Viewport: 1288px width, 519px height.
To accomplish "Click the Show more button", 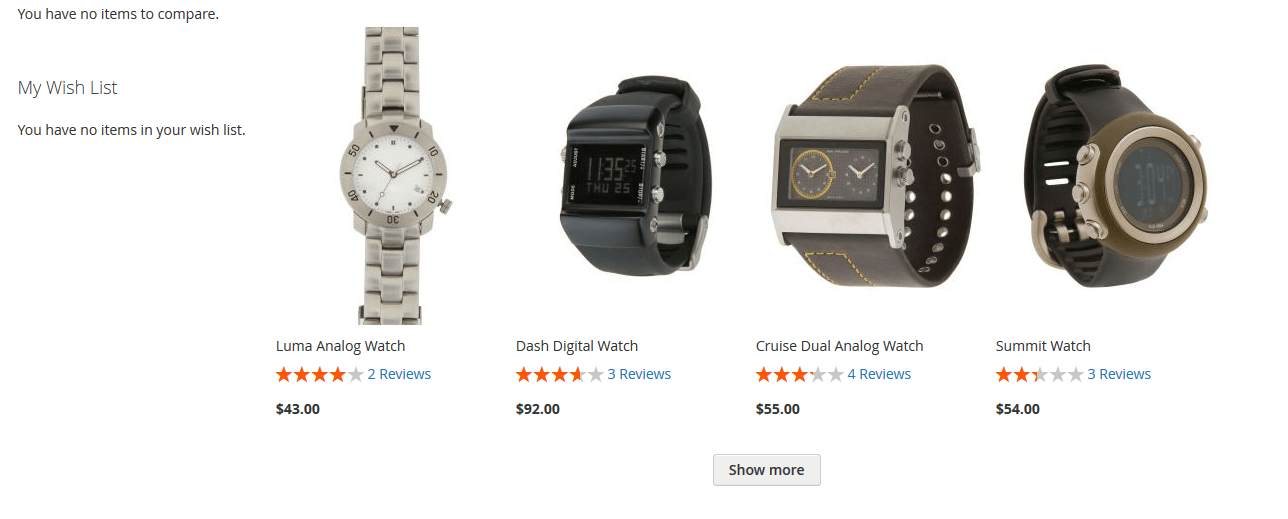I will pos(767,470).
